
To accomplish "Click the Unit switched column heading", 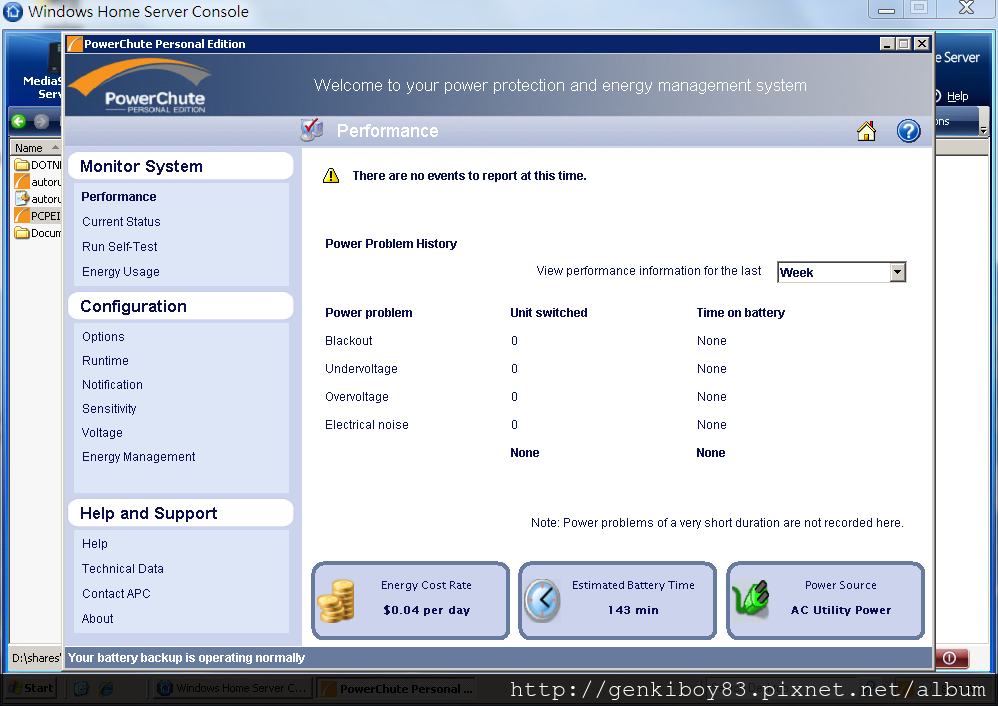I will click(549, 313).
